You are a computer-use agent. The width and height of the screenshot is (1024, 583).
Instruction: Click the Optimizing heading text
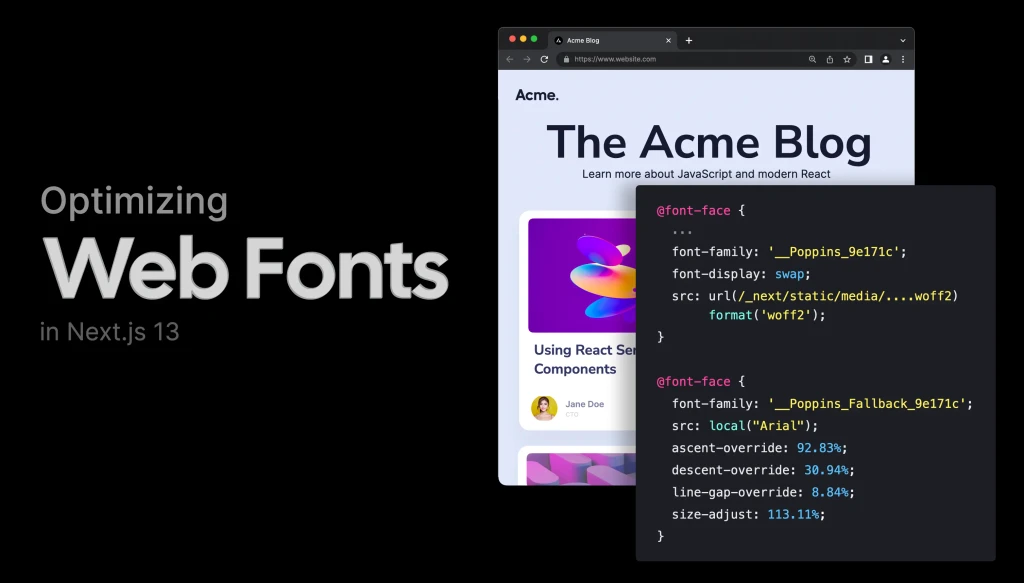point(134,202)
